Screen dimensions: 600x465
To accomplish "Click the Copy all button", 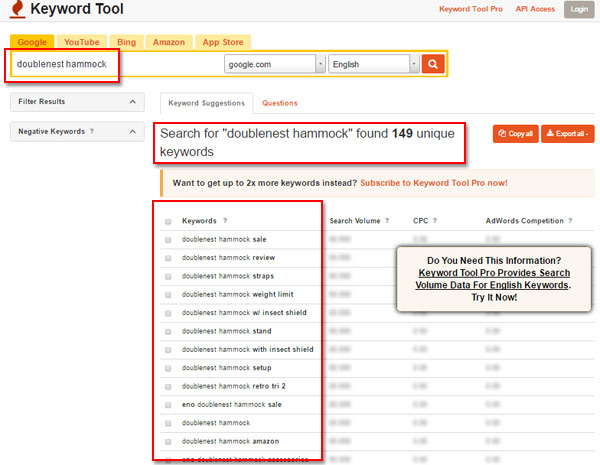I will coord(515,134).
